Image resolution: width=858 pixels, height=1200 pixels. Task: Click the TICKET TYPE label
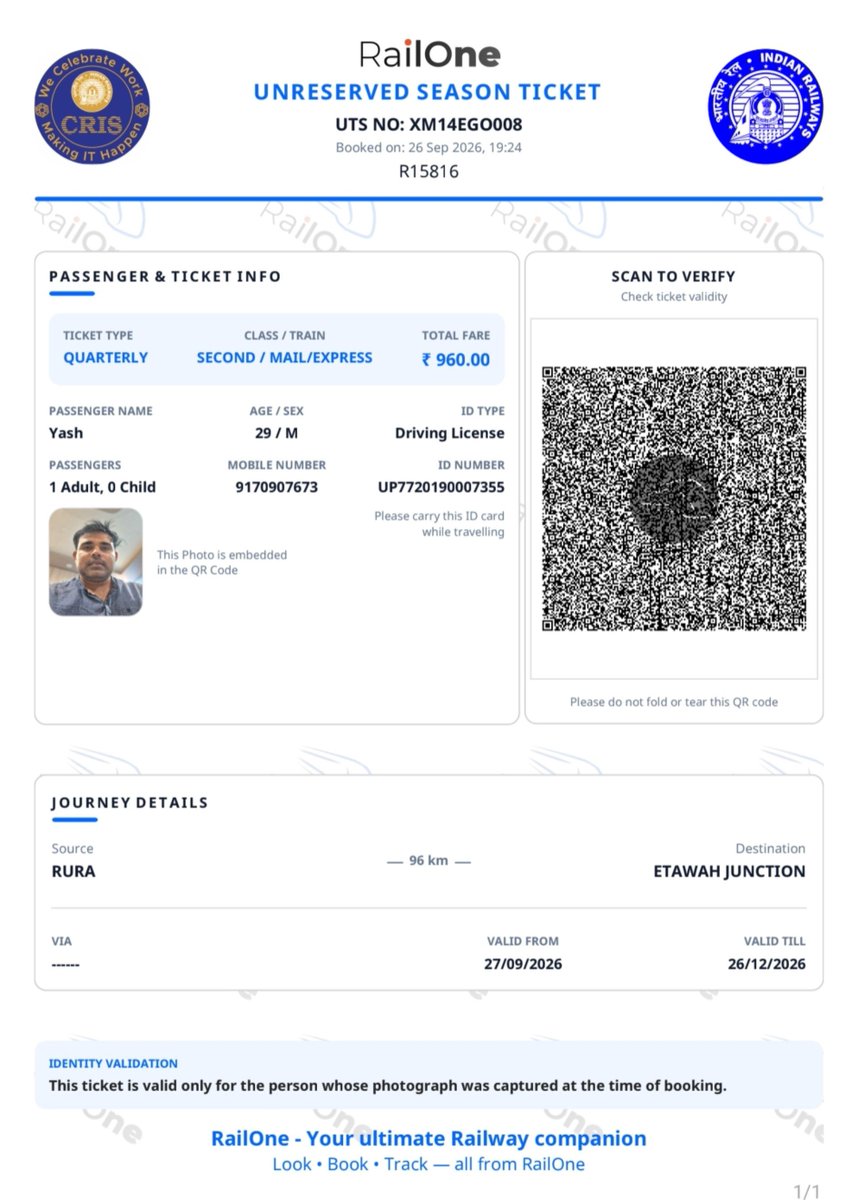[98, 336]
